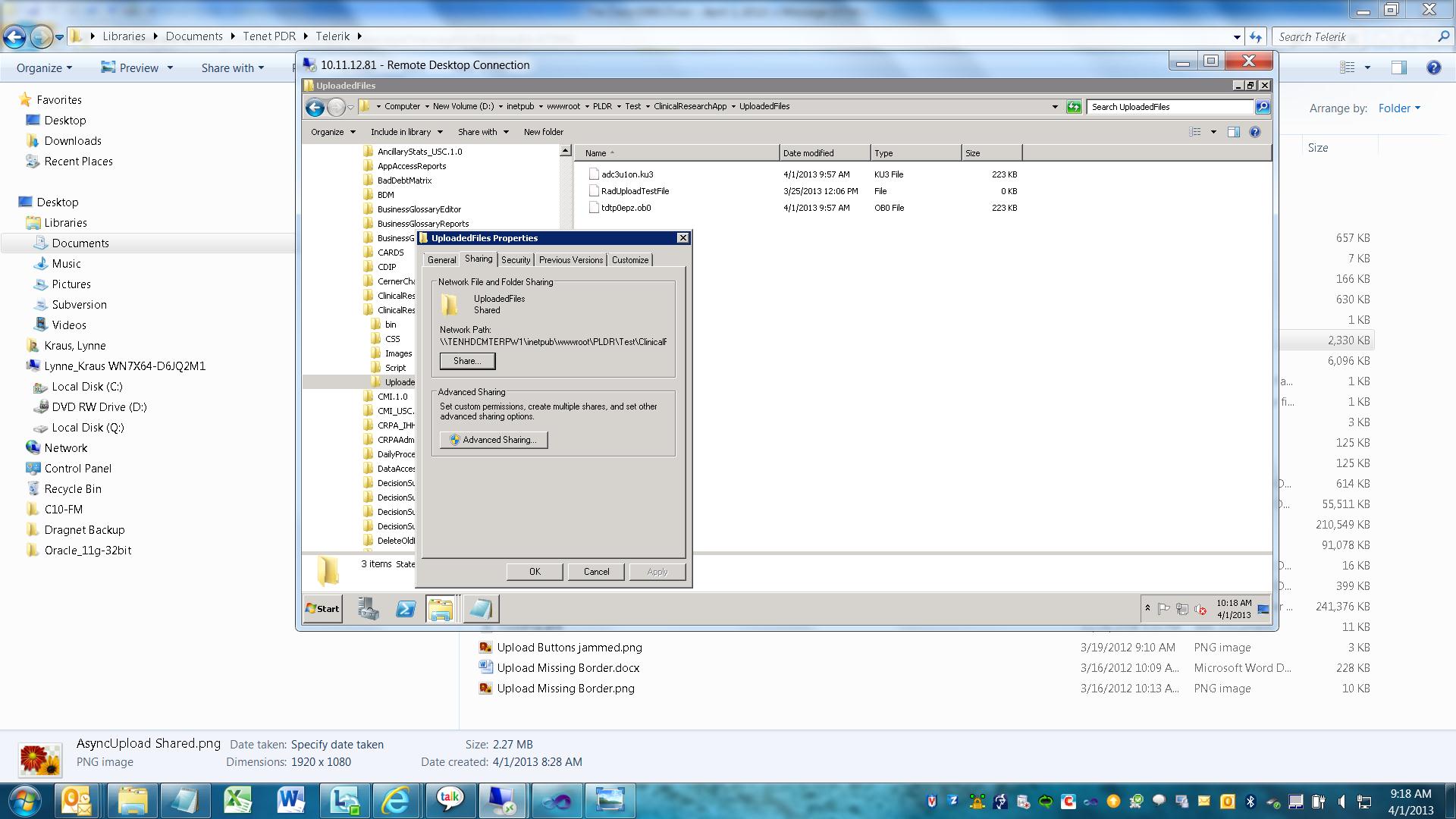1456x819 pixels.
Task: Select Downloads in the Favorites list
Action: pyautogui.click(x=73, y=141)
